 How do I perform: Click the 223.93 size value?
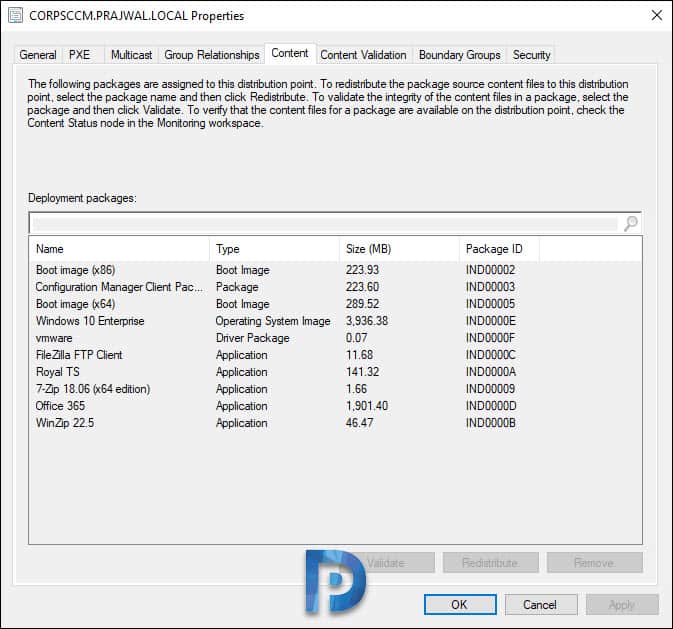coord(363,270)
